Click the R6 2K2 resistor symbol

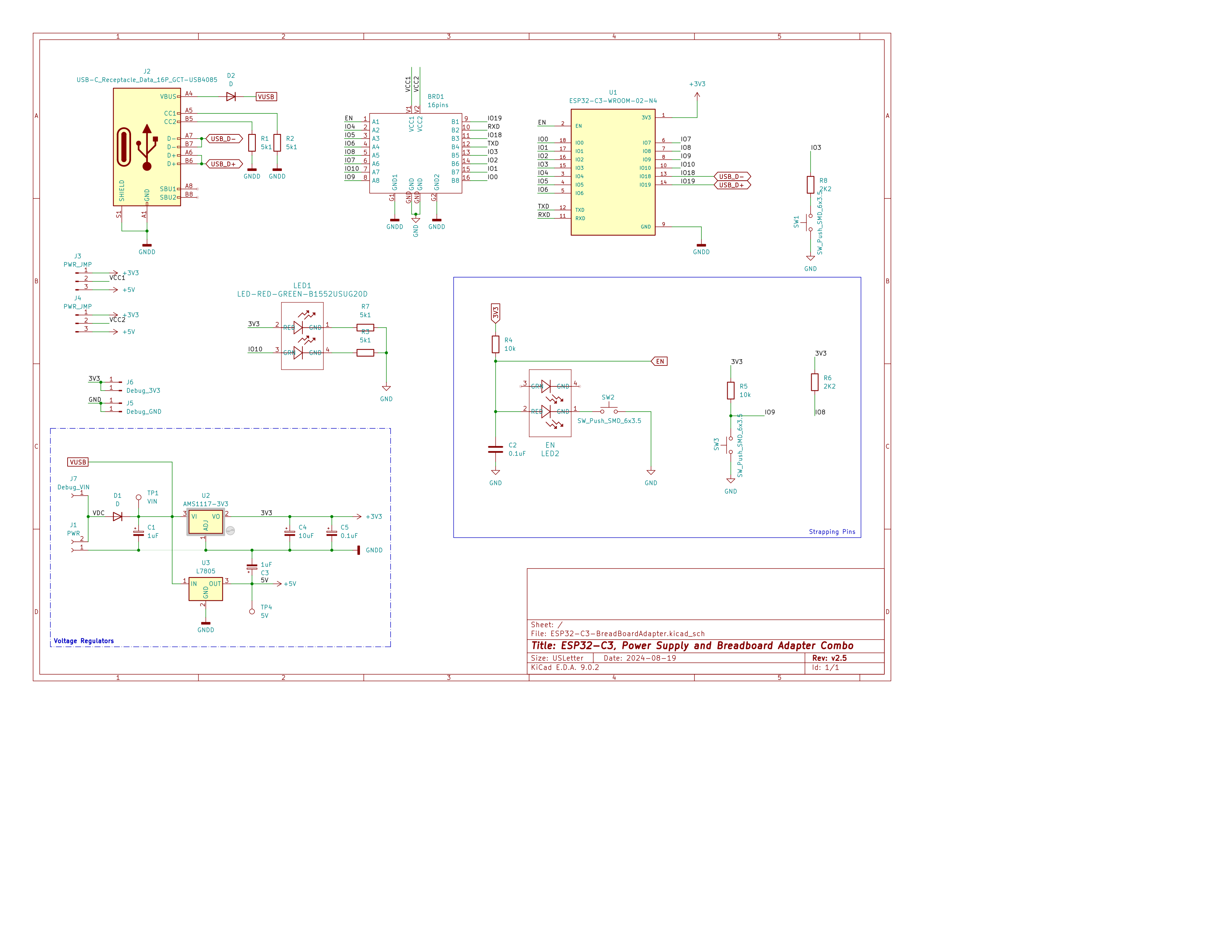pos(815,382)
